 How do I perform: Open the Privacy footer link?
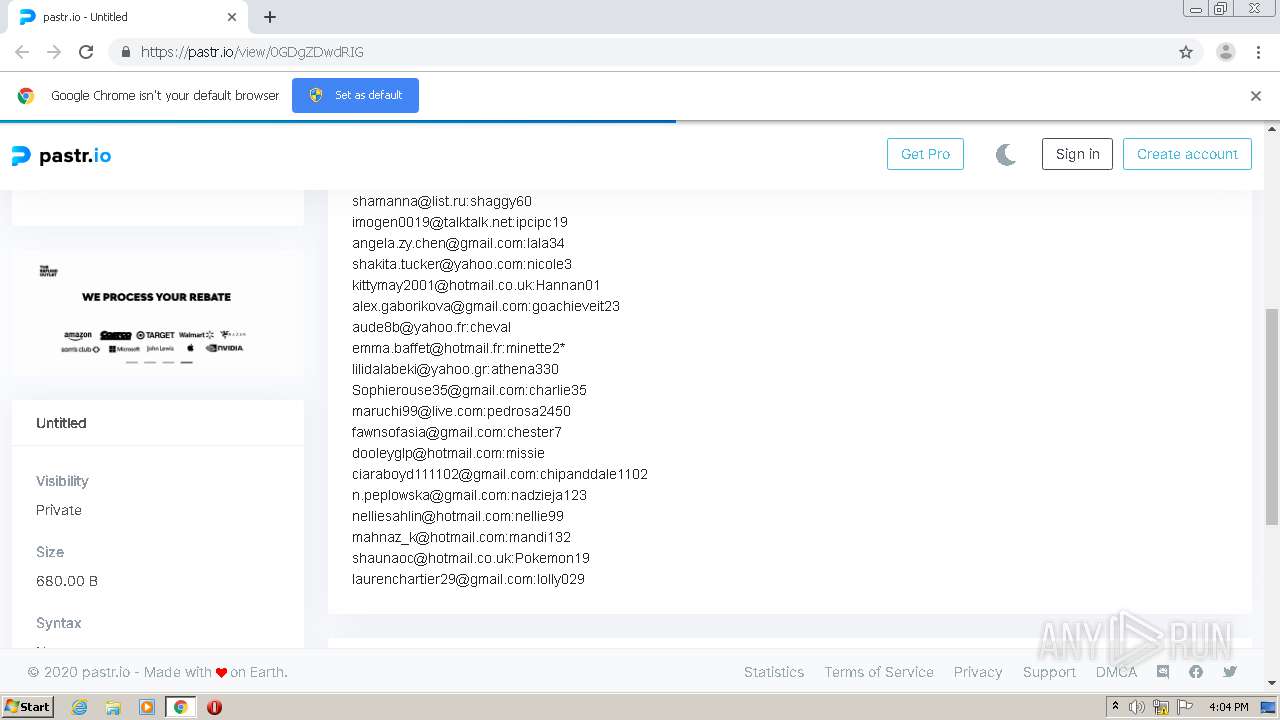[978, 672]
